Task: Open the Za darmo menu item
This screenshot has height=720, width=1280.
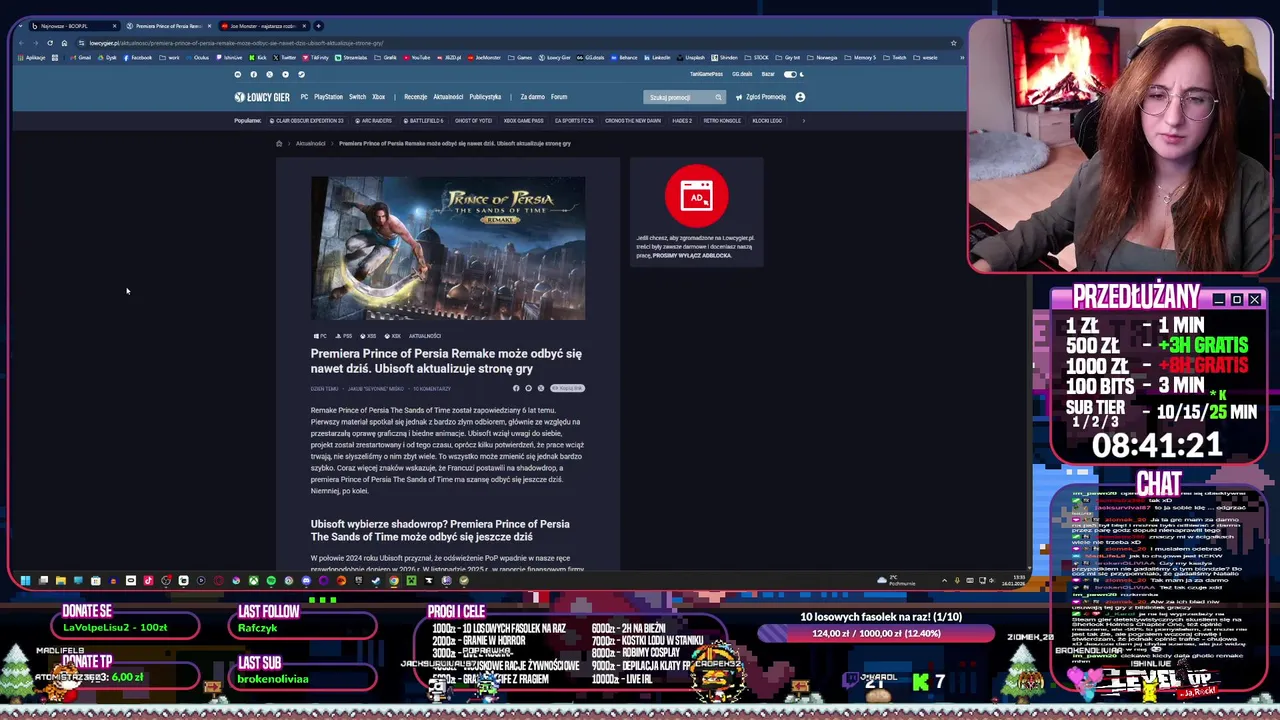Action: (x=532, y=97)
